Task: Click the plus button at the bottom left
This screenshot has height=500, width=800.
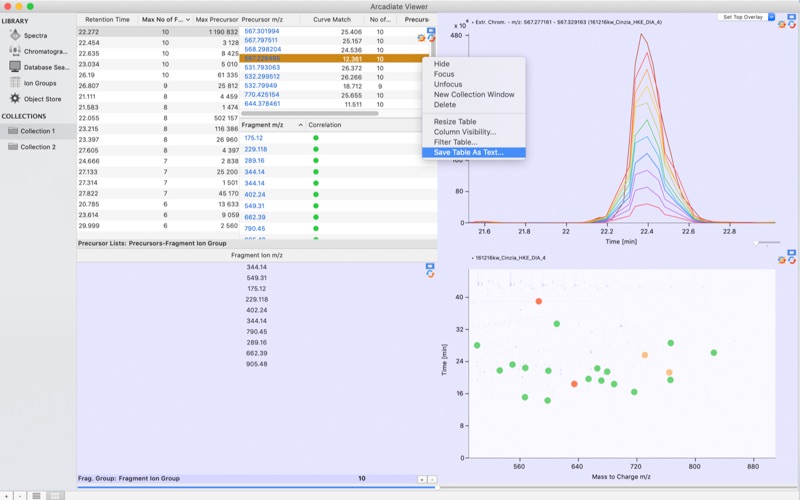Action: point(7,496)
